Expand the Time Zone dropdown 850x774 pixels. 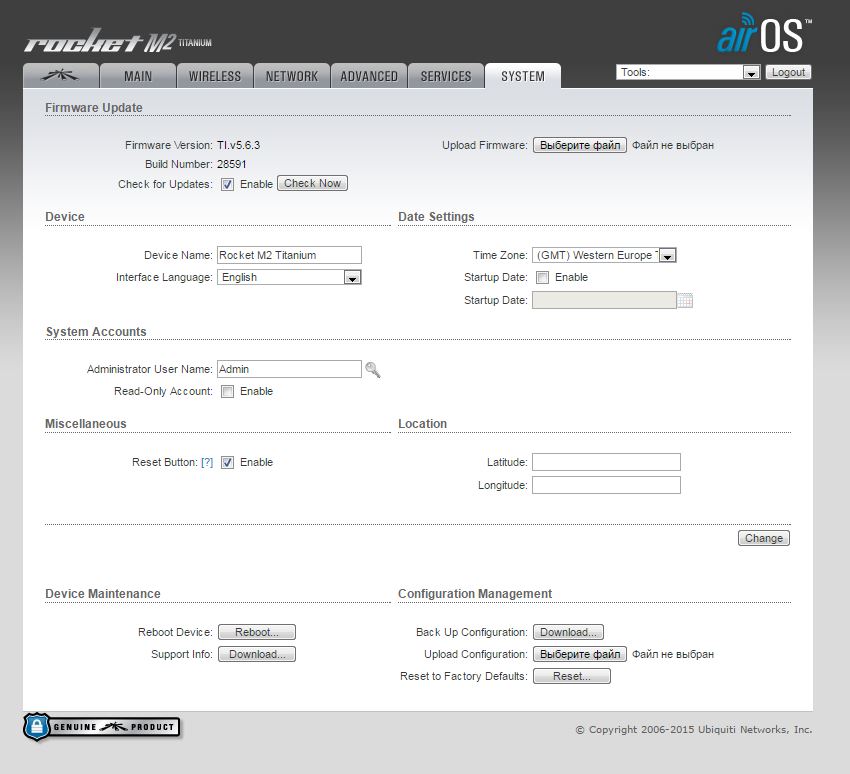pos(604,255)
